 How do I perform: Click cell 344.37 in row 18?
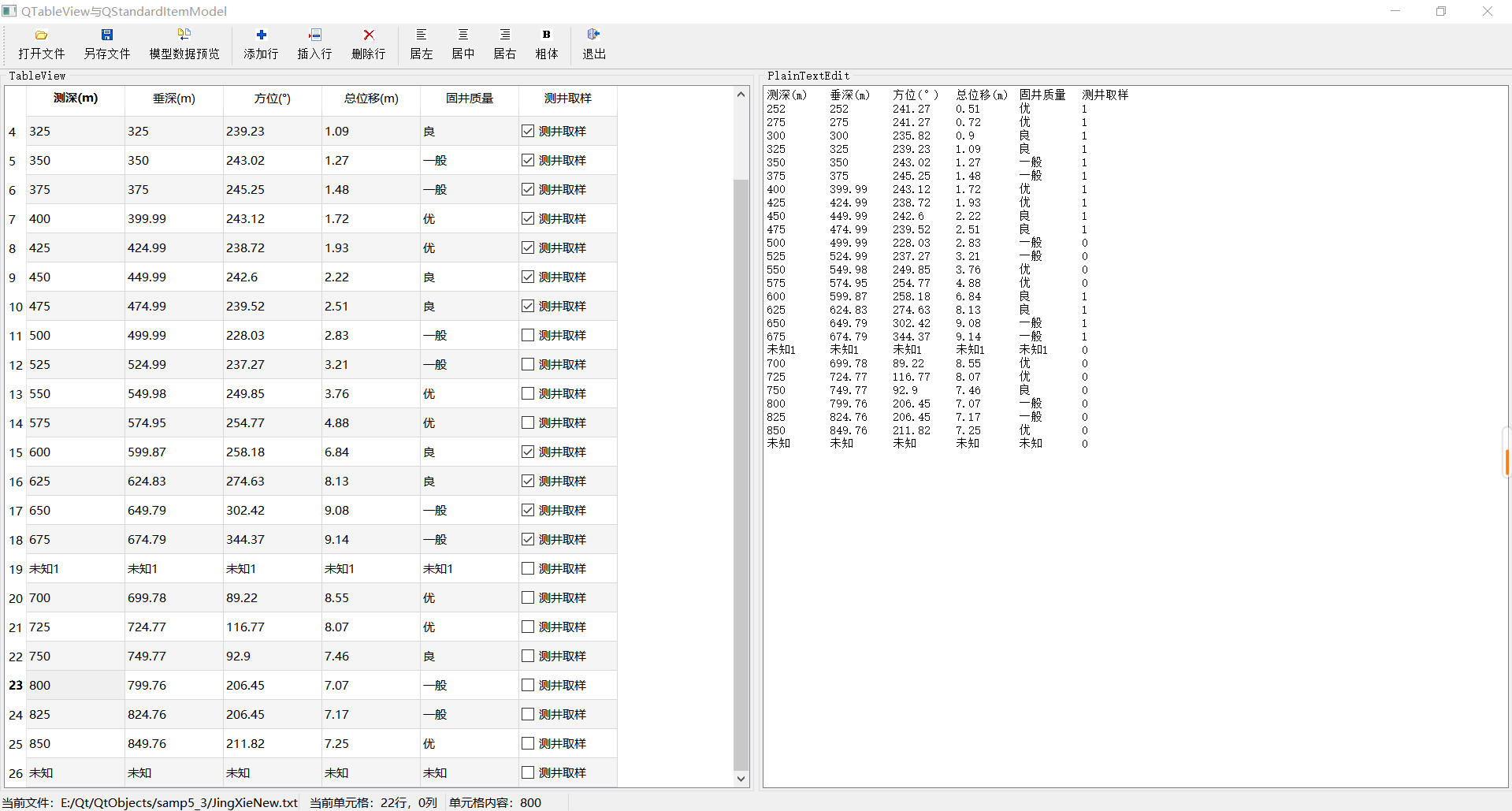pos(273,540)
